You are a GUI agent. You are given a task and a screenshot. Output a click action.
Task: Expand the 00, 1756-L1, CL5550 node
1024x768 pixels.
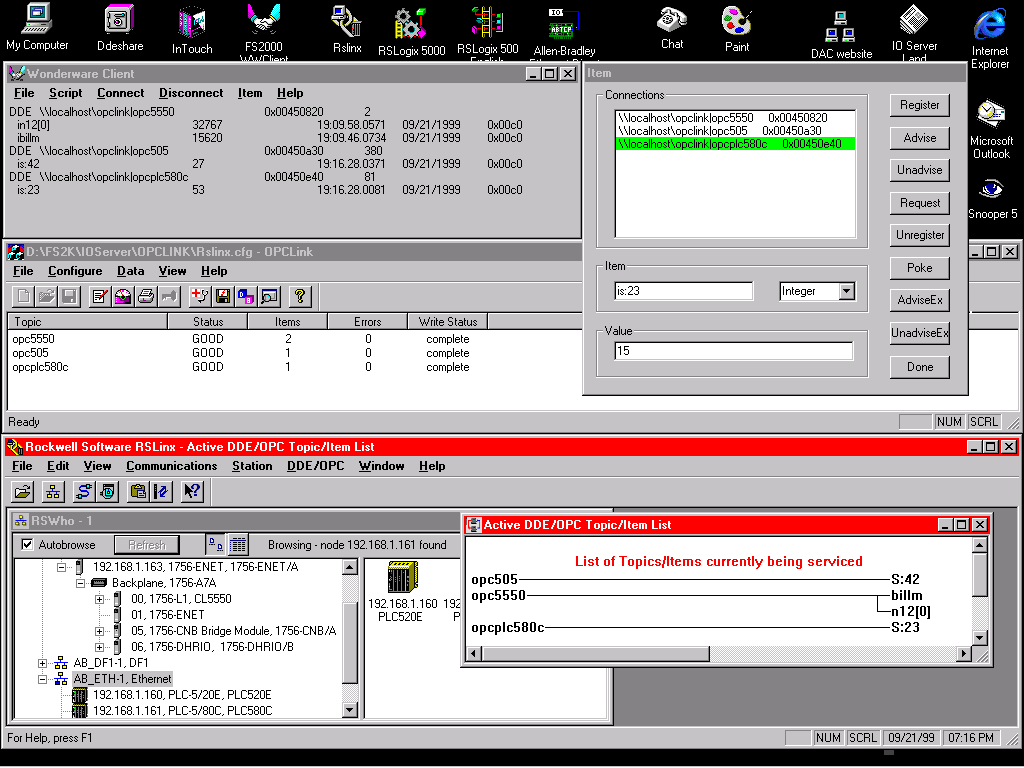(x=99, y=599)
